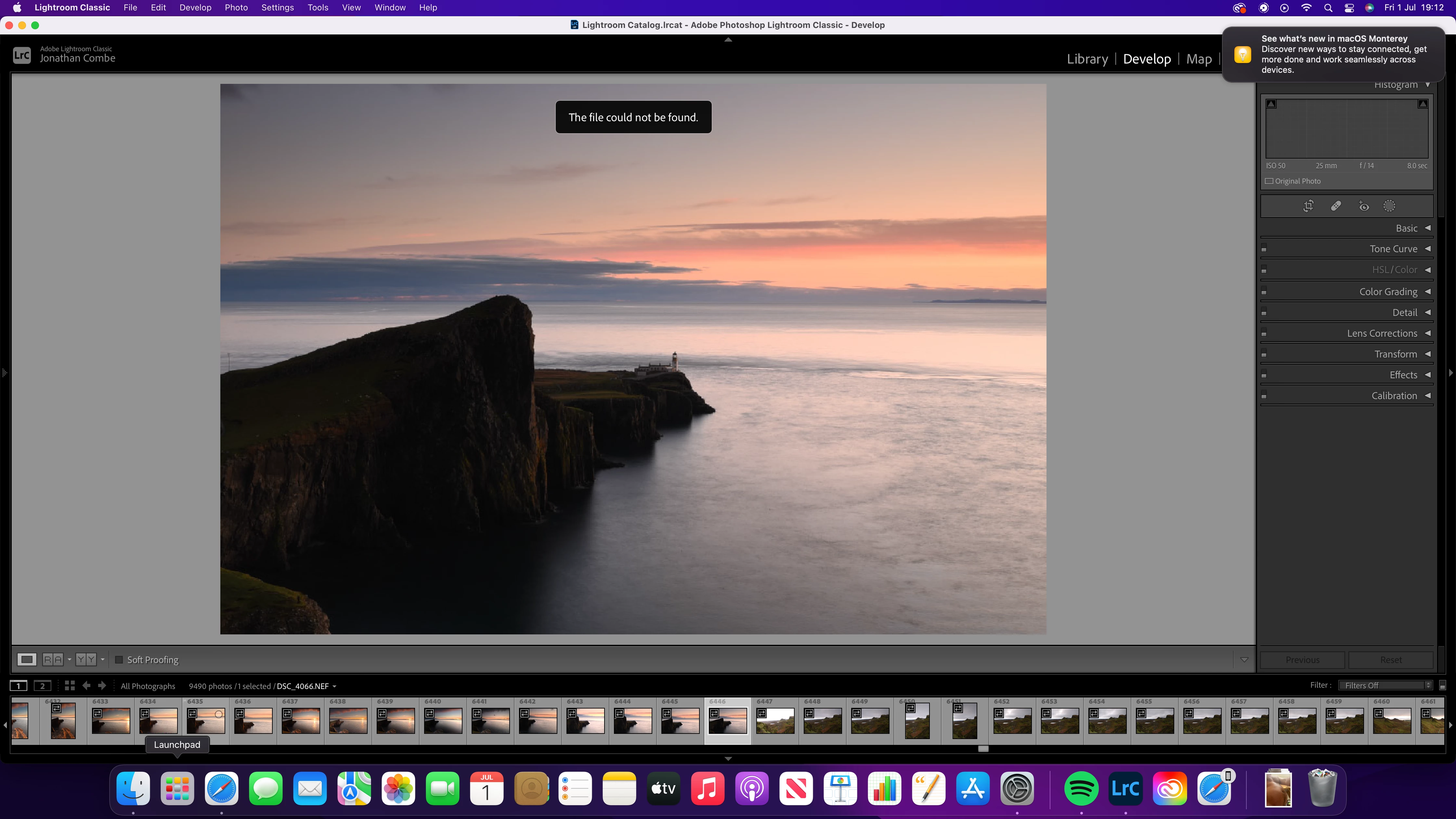1456x819 pixels.
Task: Select filmstrip thumbnail number 6447
Action: tap(775, 721)
